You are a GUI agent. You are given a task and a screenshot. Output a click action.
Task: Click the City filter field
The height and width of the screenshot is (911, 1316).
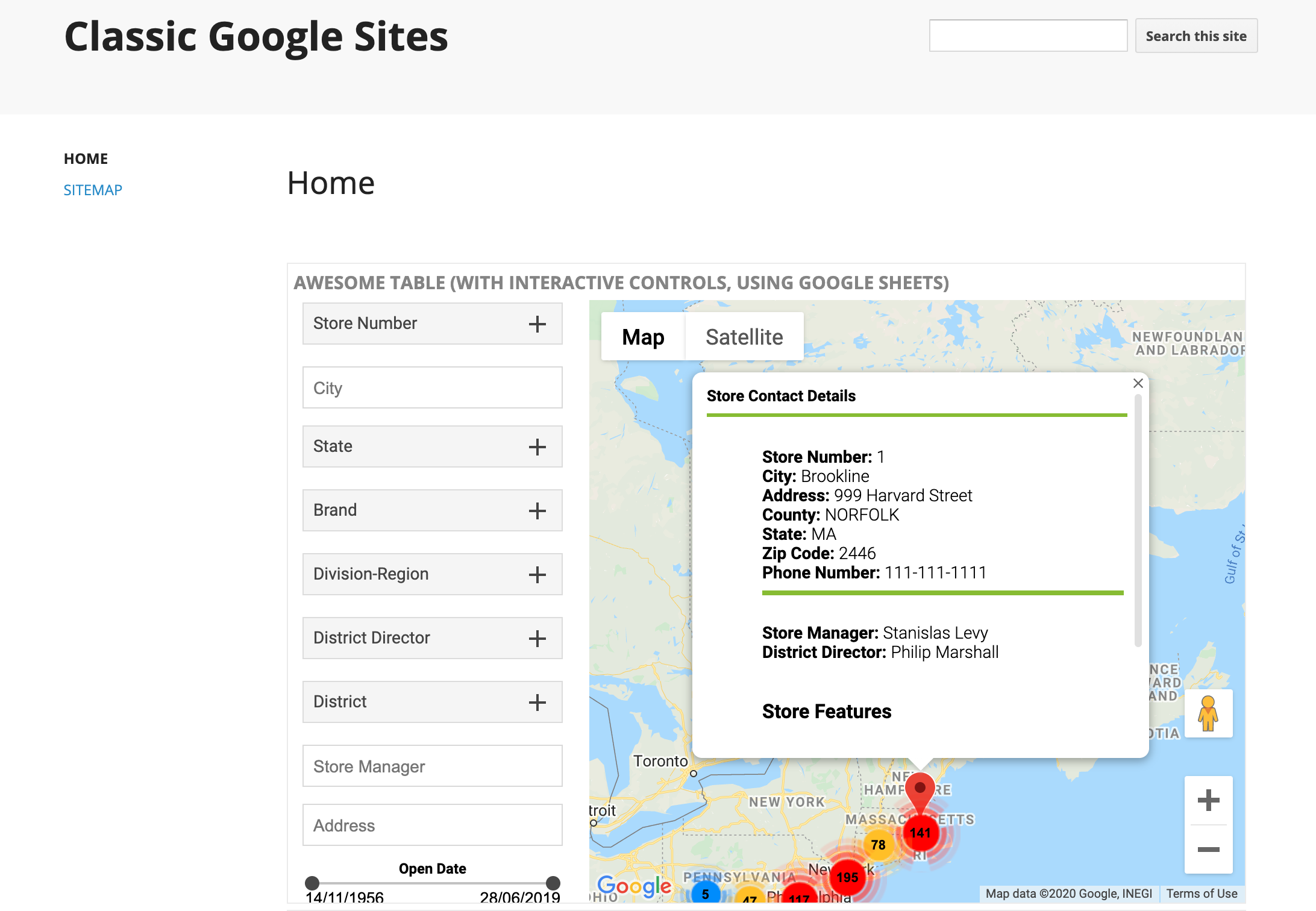click(x=433, y=387)
